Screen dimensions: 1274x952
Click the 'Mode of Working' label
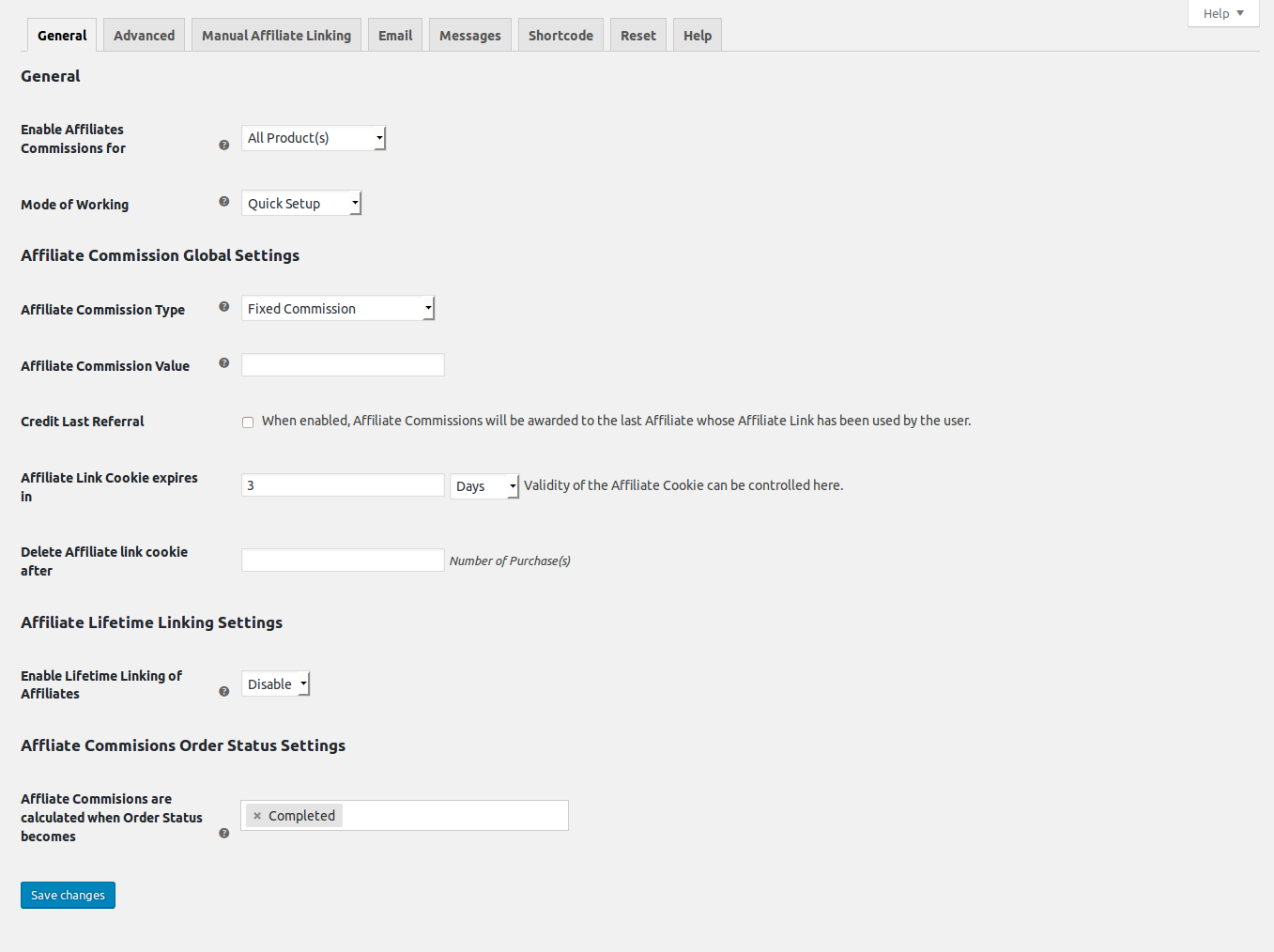[x=75, y=205]
